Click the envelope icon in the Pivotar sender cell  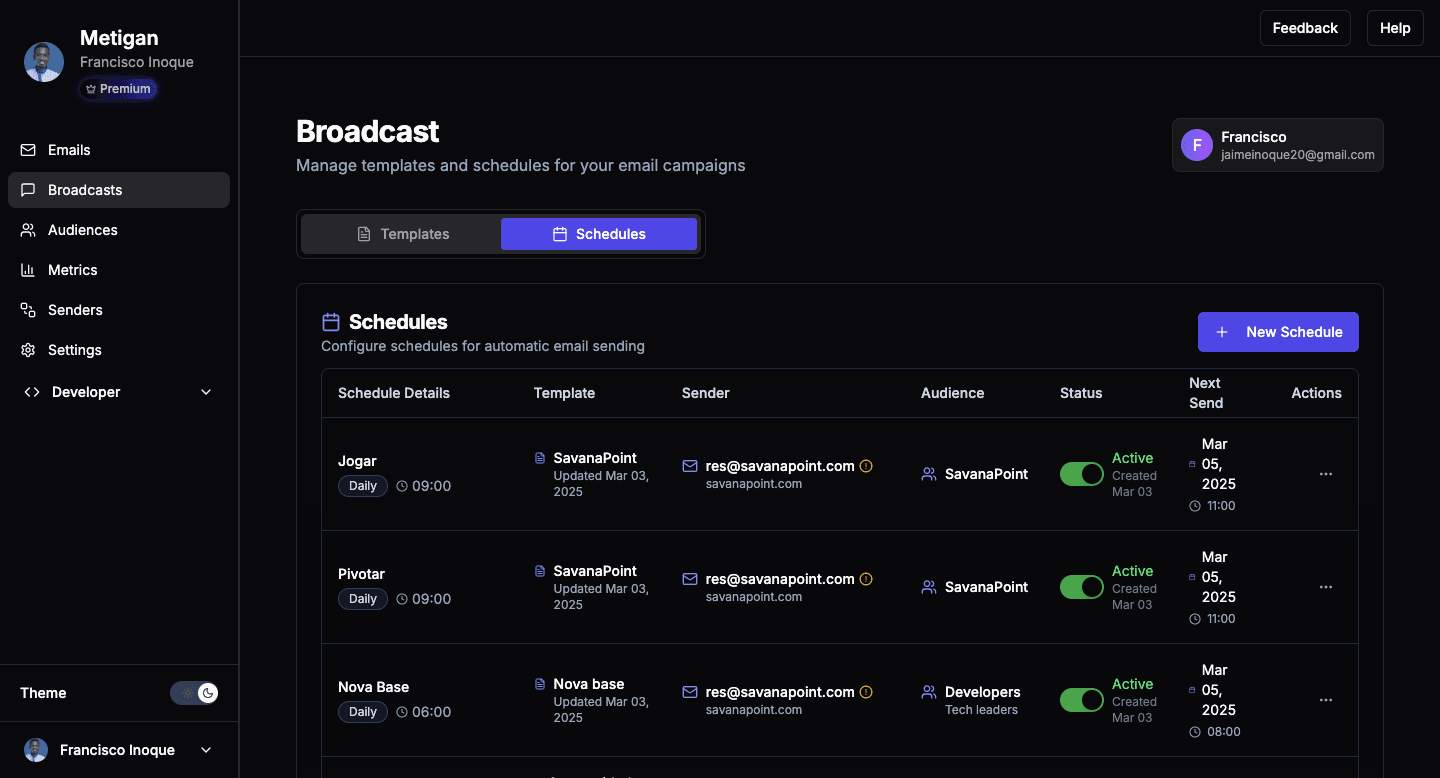pyautogui.click(x=690, y=579)
